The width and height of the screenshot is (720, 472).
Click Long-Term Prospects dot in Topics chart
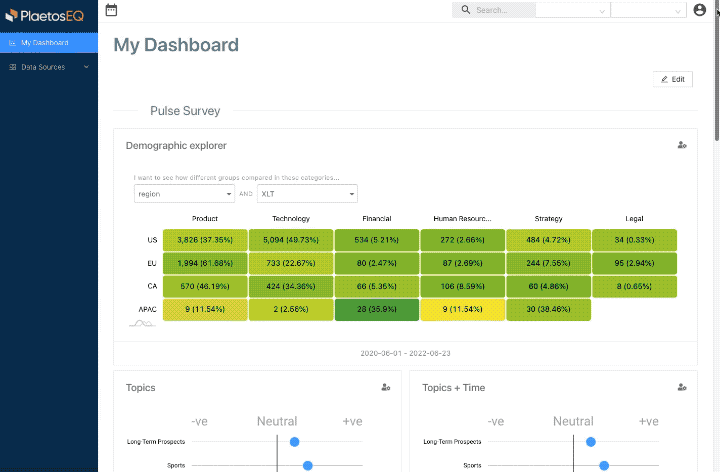[x=294, y=442]
